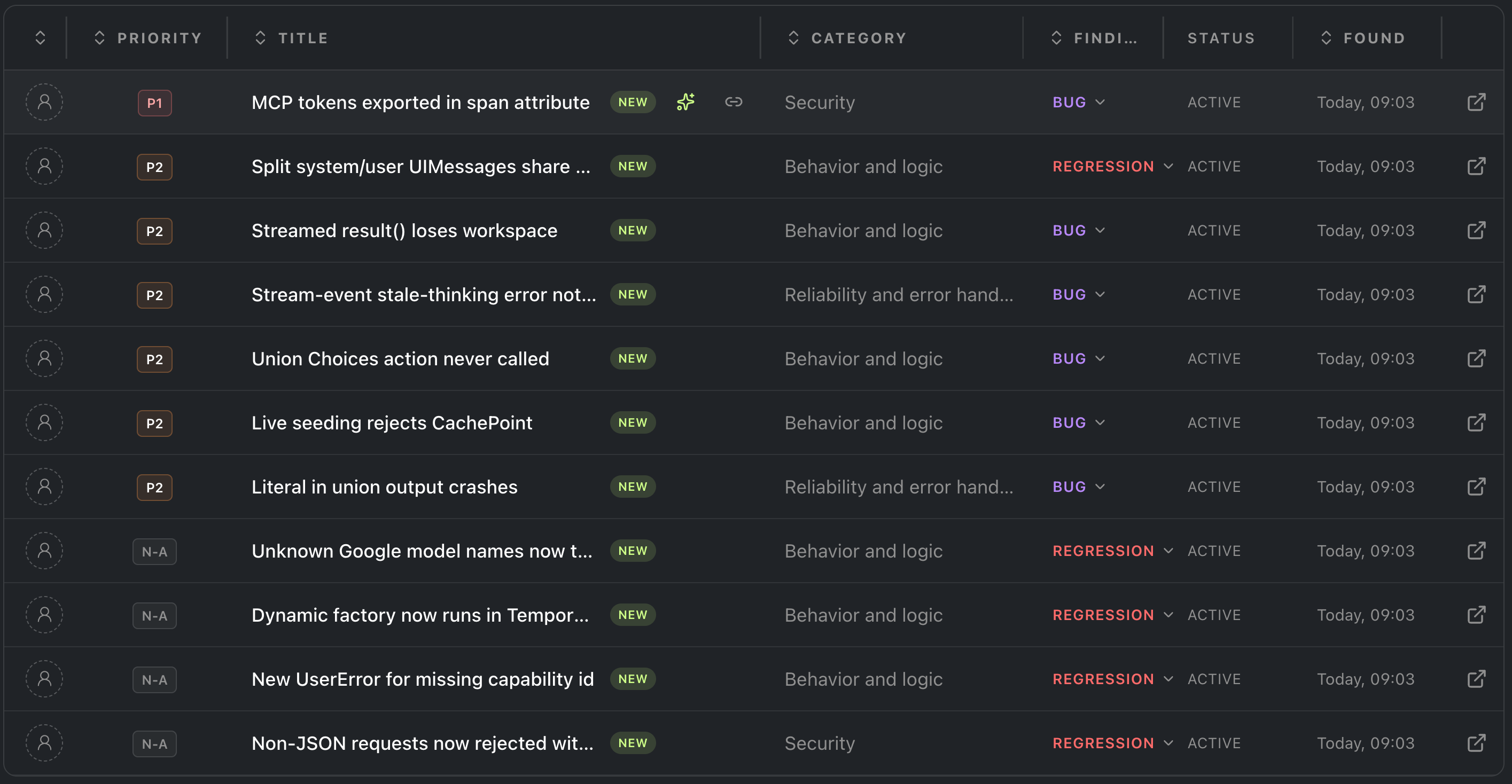Viewport: 1512px width, 784px height.
Task: Open 'Union Choices action never called' finding
Action: click(400, 358)
